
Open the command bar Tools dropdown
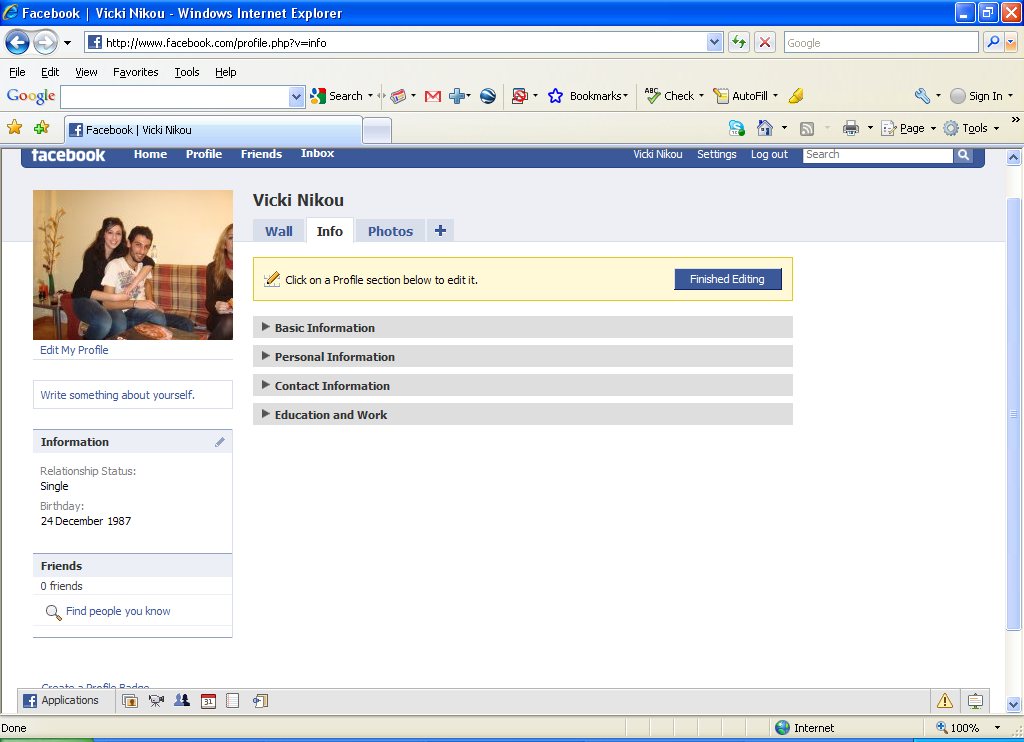pos(997,129)
